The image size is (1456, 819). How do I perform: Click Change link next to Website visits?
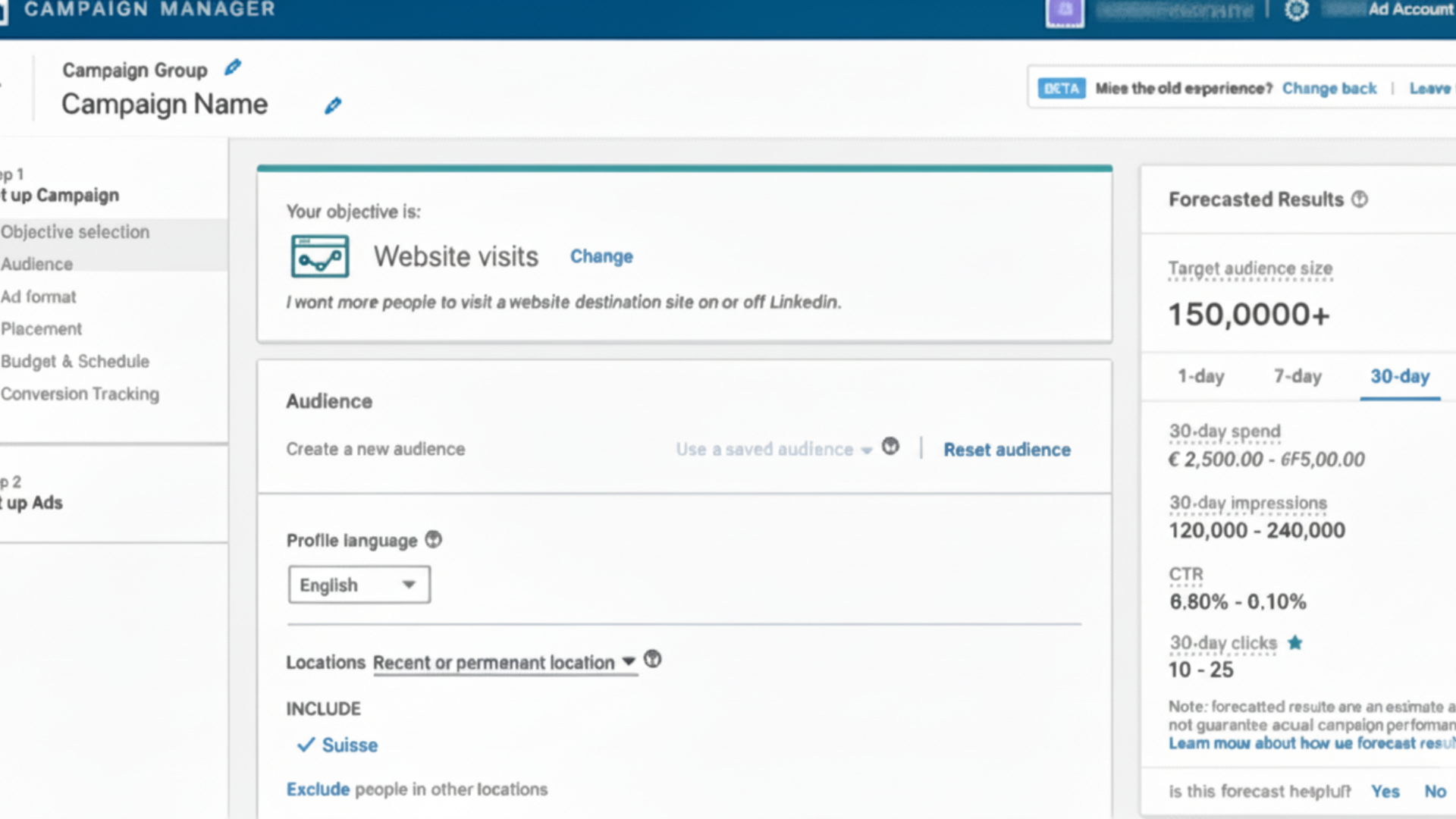[x=601, y=257]
